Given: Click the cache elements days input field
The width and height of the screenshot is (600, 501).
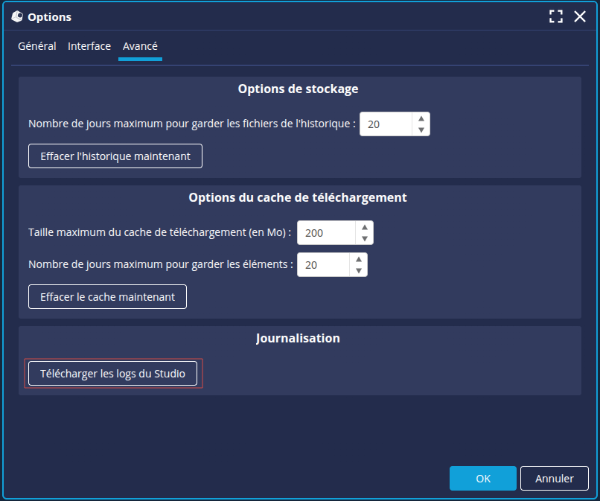Looking at the screenshot, I should (323, 265).
